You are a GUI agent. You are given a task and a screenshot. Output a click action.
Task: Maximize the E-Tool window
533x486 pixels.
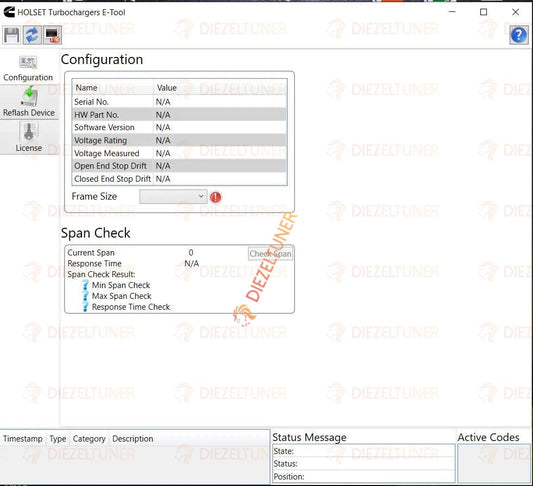point(483,12)
